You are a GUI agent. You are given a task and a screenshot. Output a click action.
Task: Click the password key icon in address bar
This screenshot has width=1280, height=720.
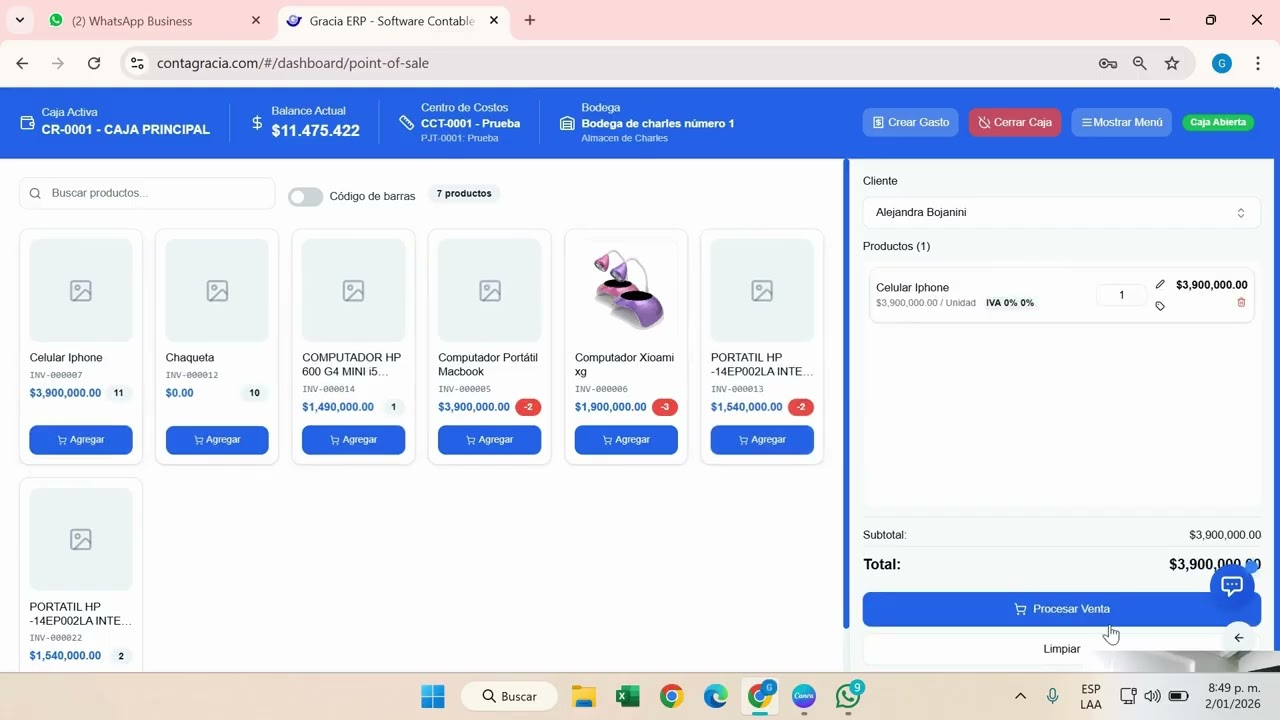[1108, 63]
